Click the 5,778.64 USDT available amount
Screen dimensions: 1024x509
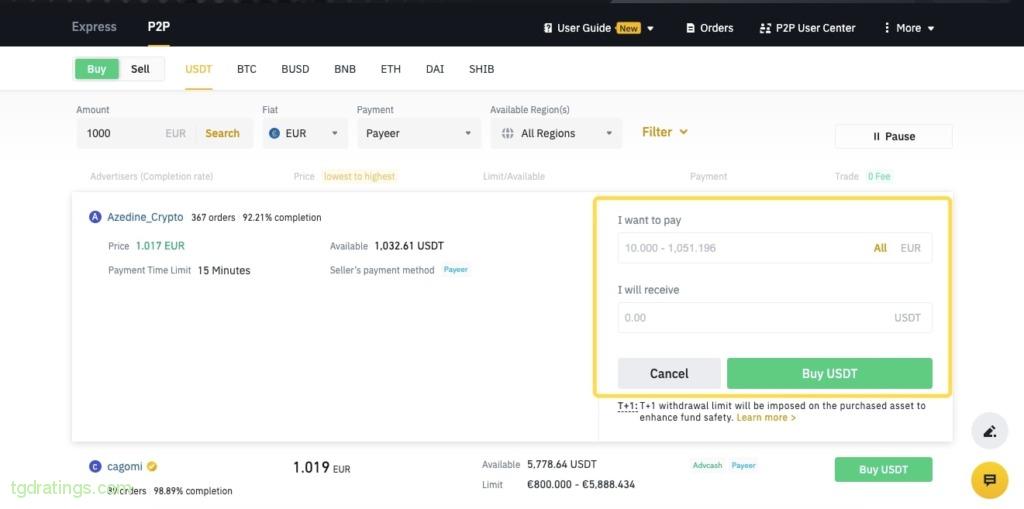coord(562,465)
